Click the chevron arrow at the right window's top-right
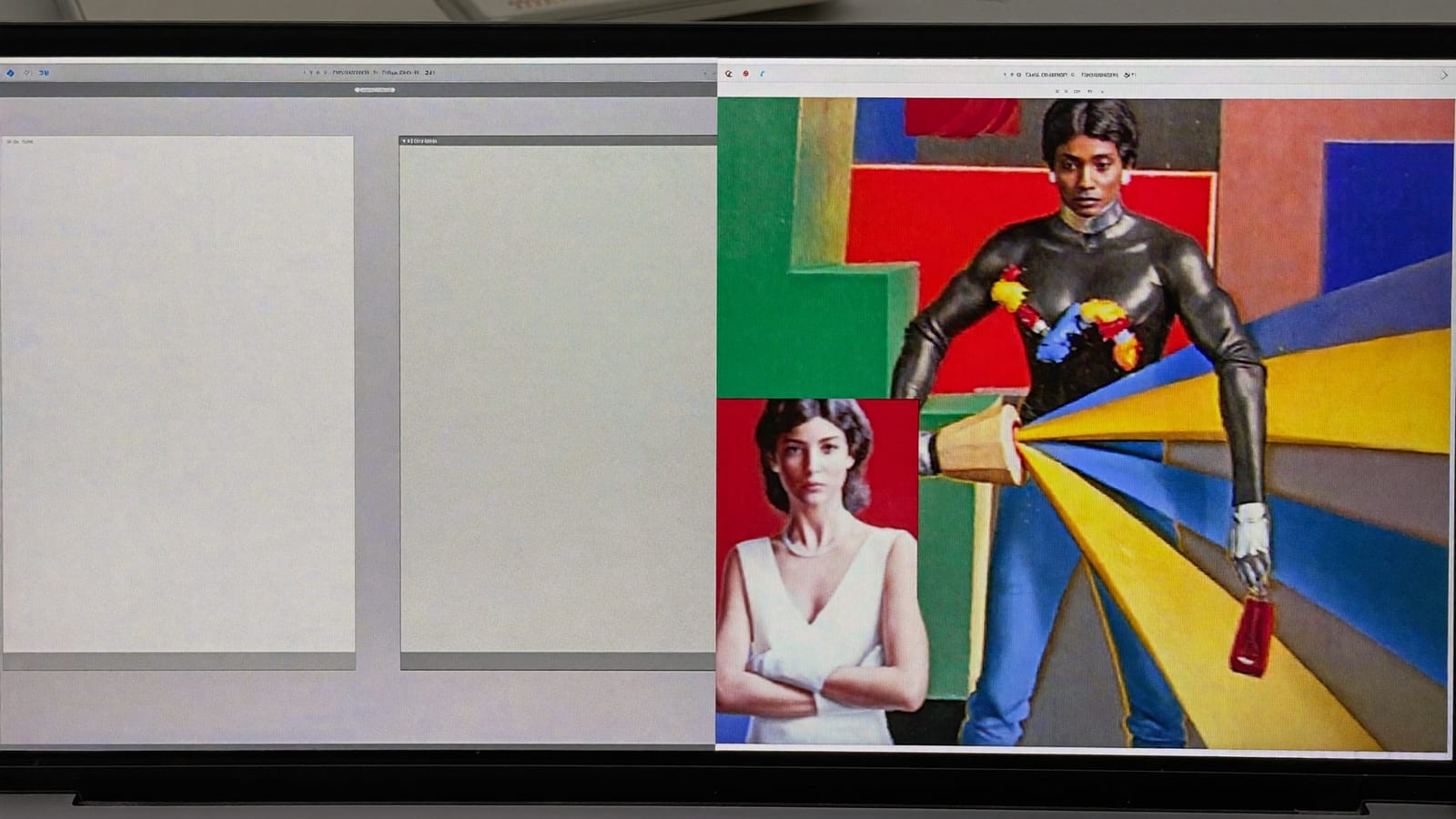Image resolution: width=1456 pixels, height=819 pixels. [x=1444, y=75]
